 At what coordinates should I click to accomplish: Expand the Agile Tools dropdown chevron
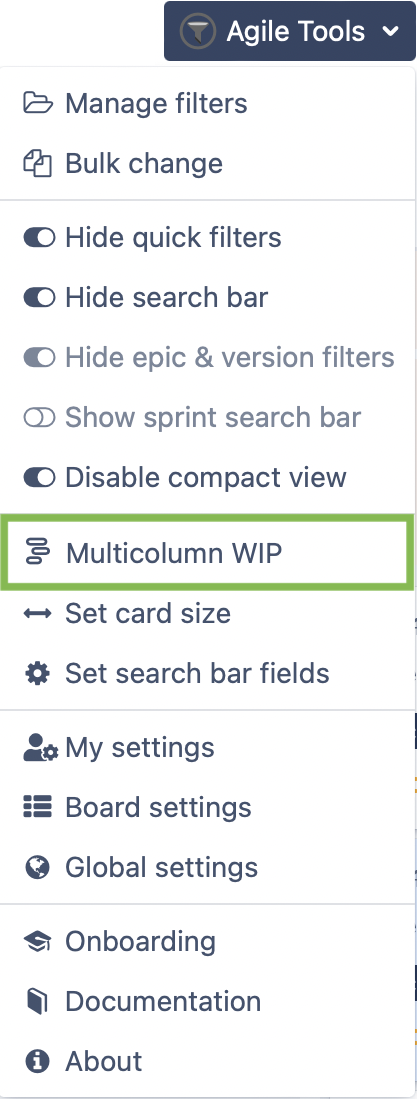pos(391,32)
